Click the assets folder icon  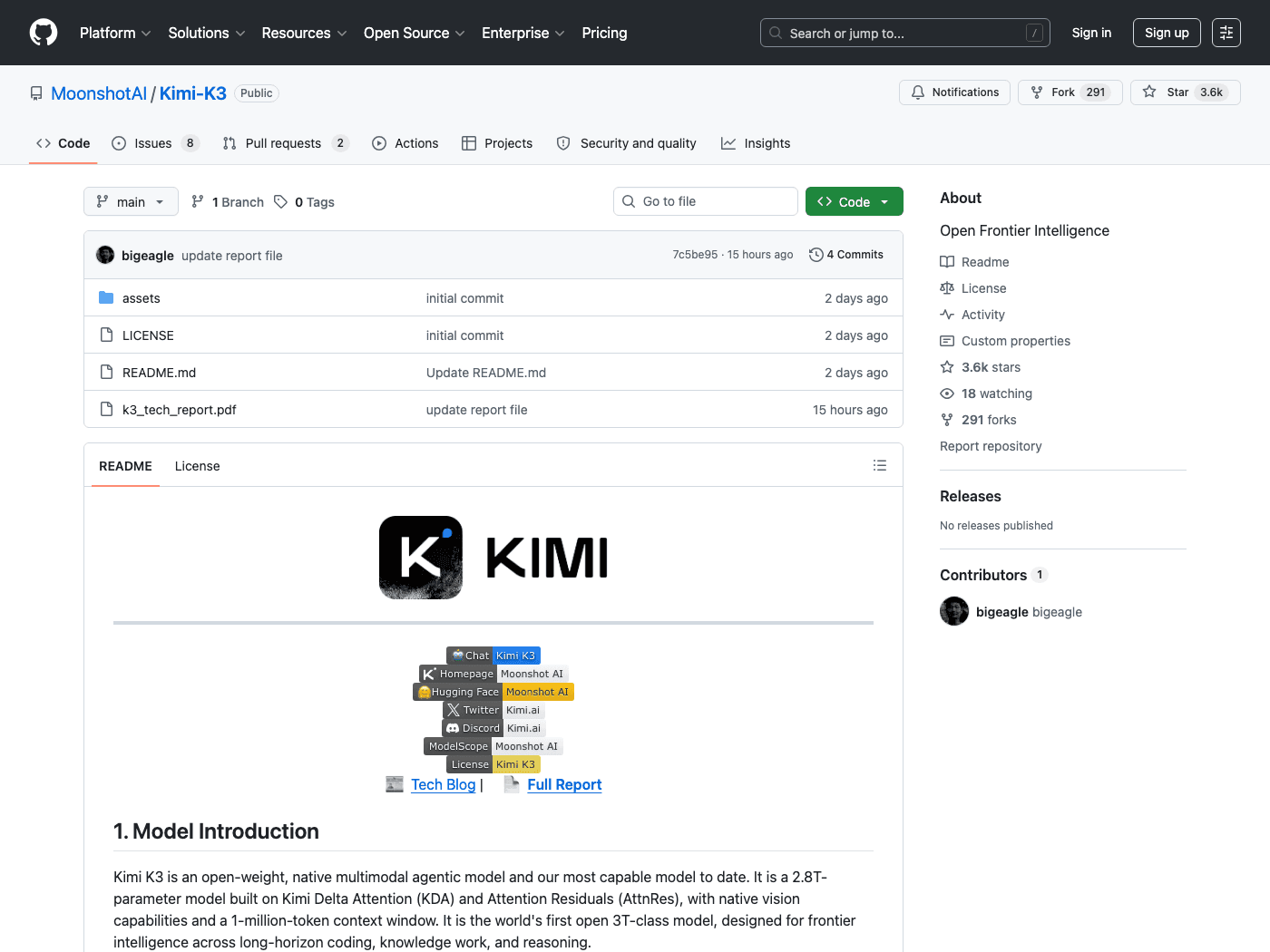(x=106, y=297)
